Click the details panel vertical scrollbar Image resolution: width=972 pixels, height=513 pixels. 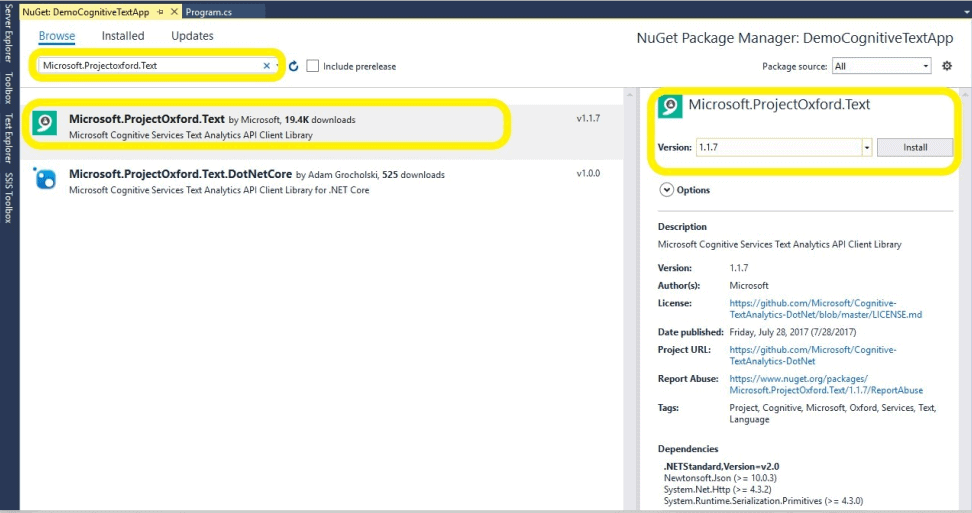click(x=966, y=297)
